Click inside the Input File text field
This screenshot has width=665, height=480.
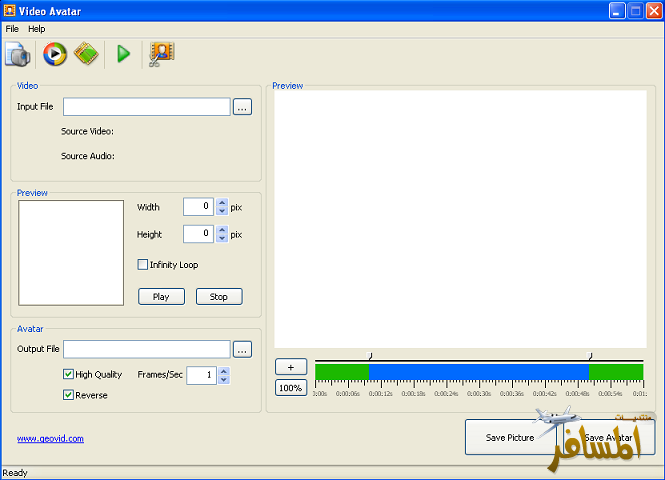coord(147,107)
